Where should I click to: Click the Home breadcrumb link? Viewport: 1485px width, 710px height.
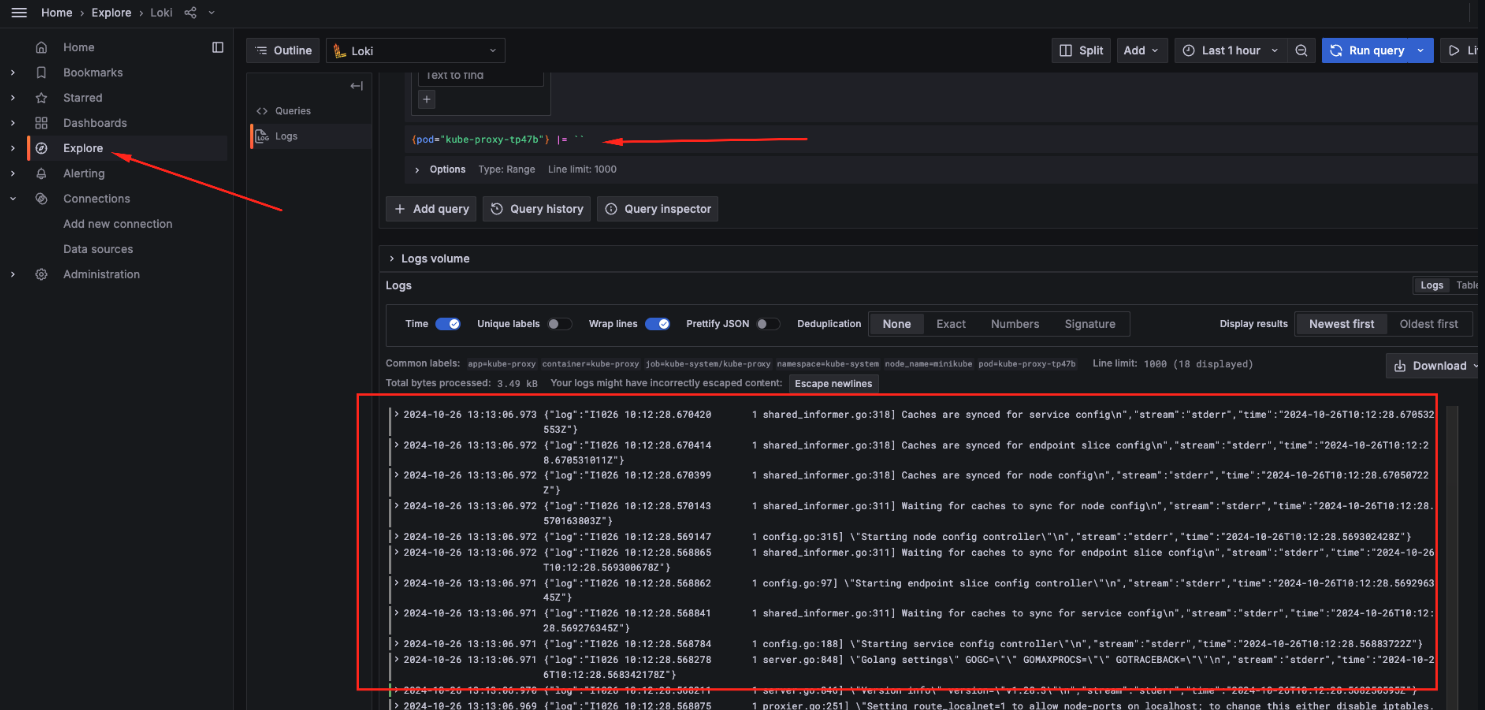[x=57, y=12]
